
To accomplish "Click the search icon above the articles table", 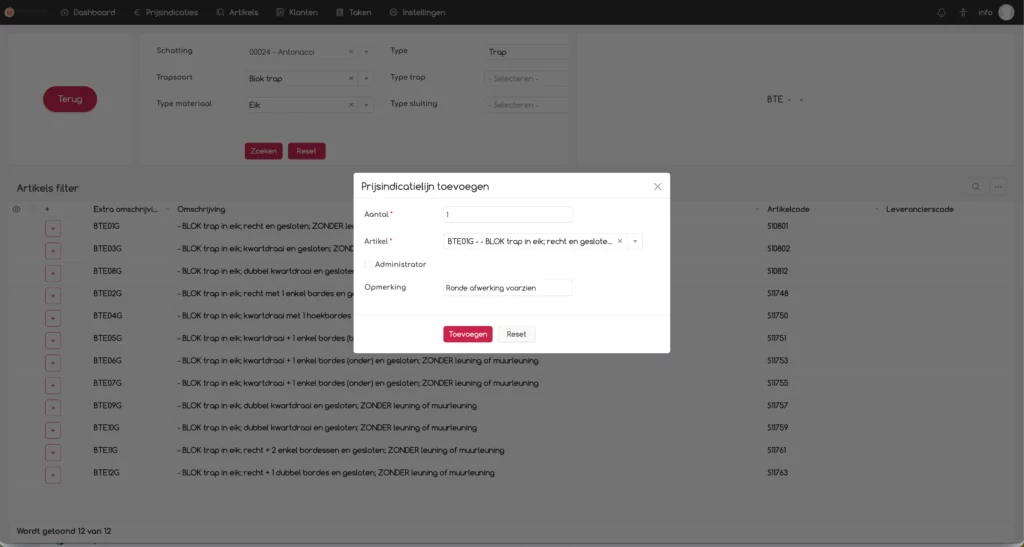I will pos(976,187).
